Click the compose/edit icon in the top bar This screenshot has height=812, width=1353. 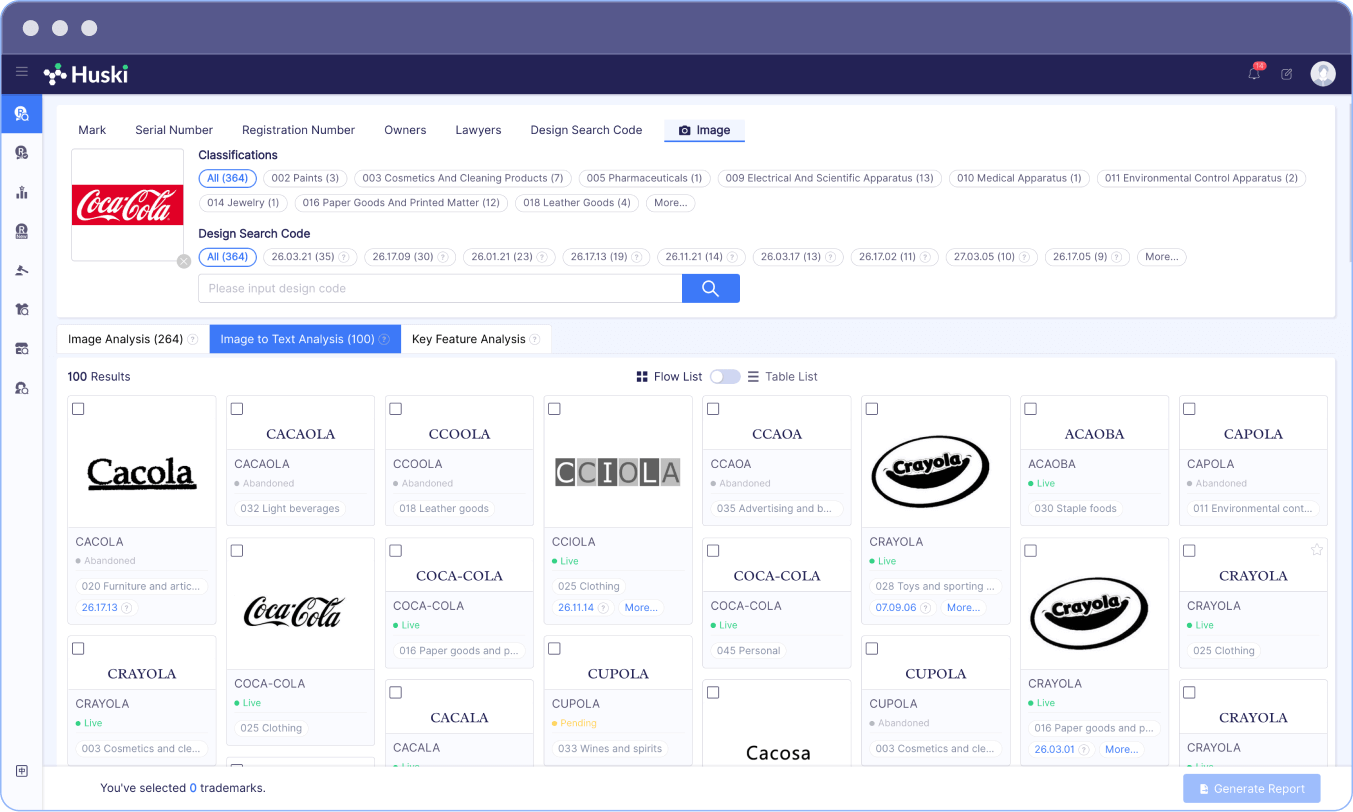[x=1286, y=73]
